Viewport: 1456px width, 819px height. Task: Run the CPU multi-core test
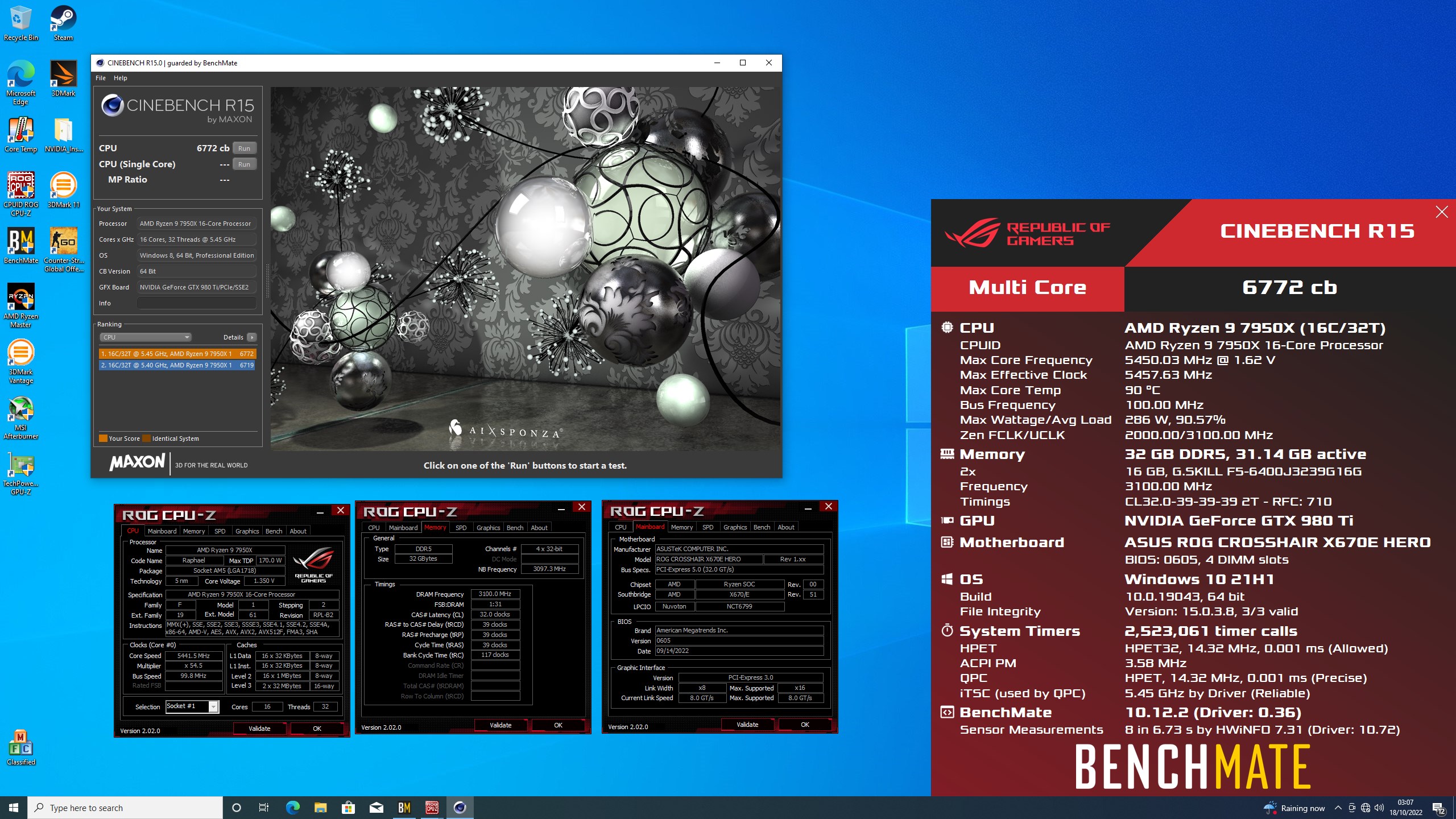(x=244, y=148)
